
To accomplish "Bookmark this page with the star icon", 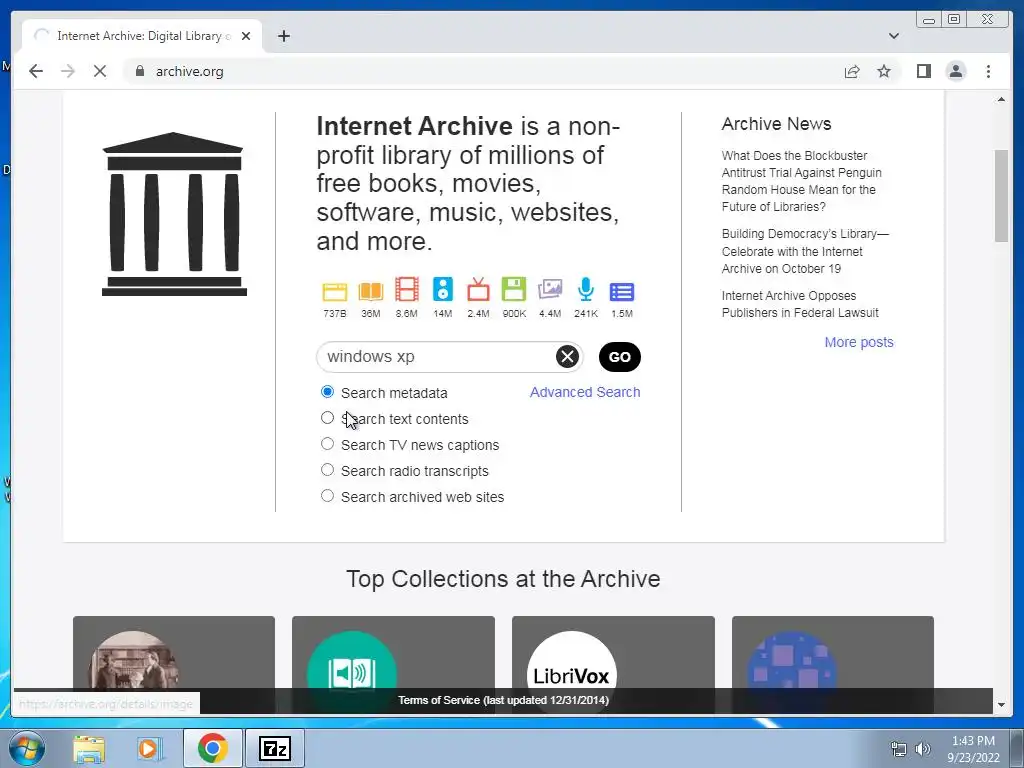I will [884, 71].
